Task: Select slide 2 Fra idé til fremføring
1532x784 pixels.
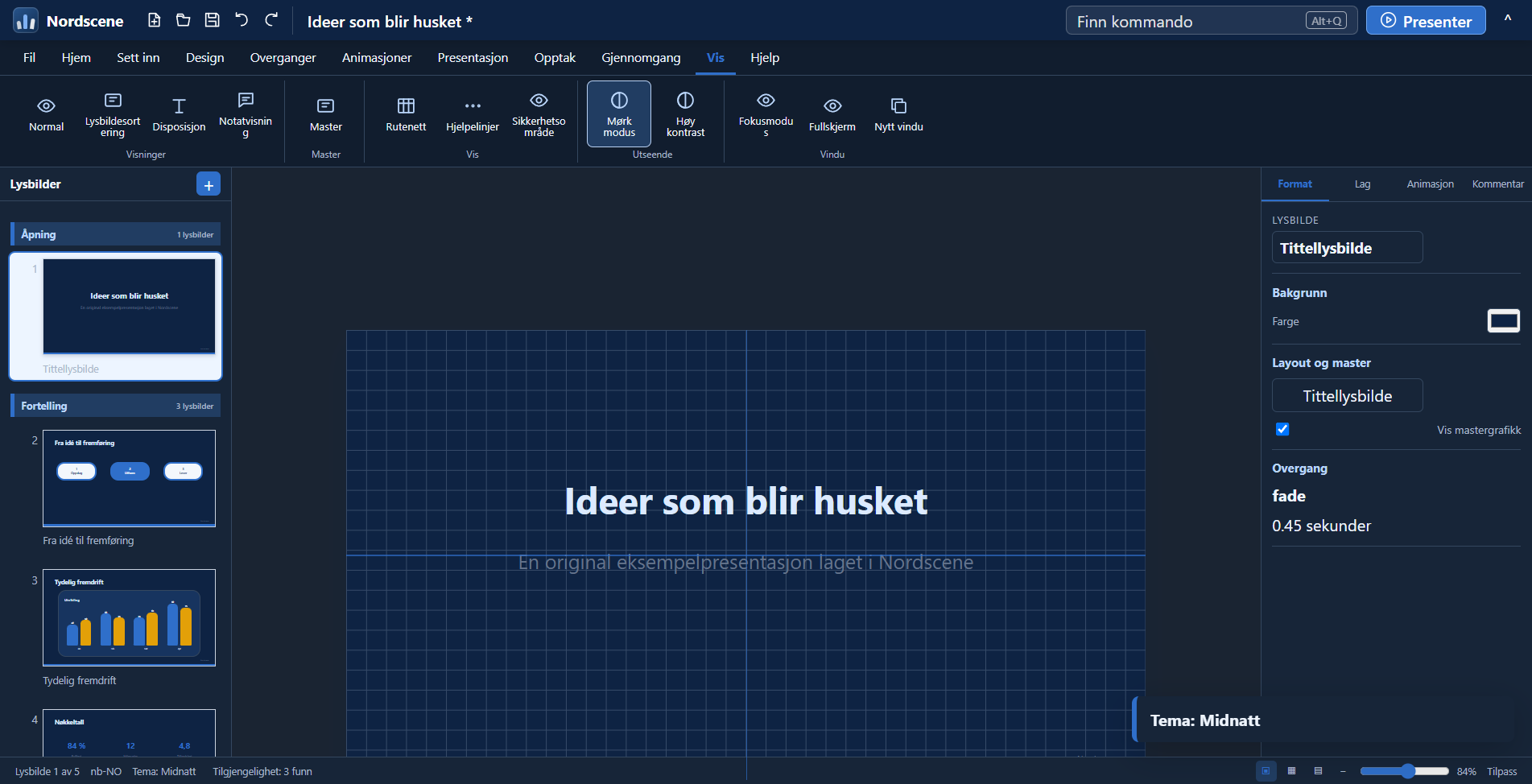Action: 129,478
